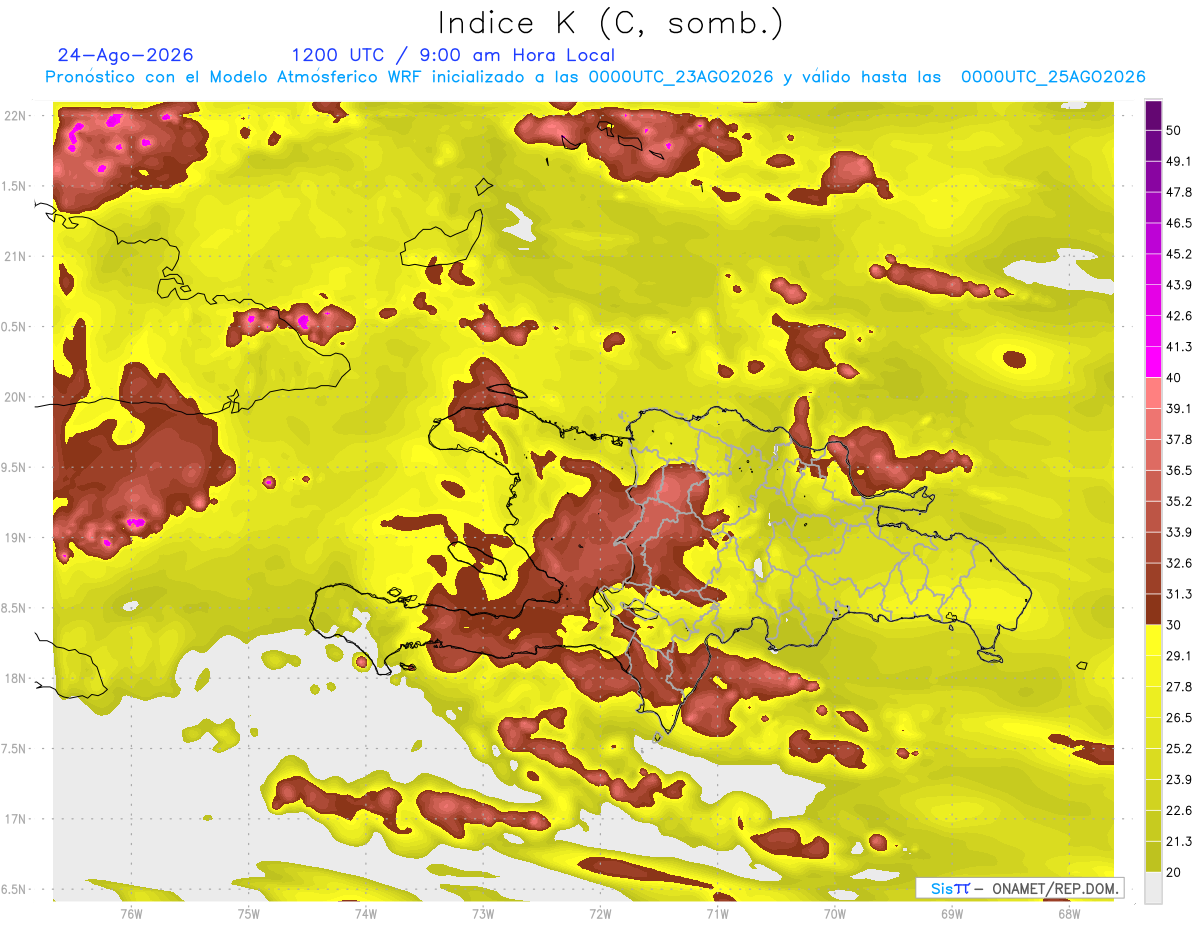This screenshot has width=1200, height=927.
Task: Click the colorbar value "27.8"
Action: pos(1178,687)
